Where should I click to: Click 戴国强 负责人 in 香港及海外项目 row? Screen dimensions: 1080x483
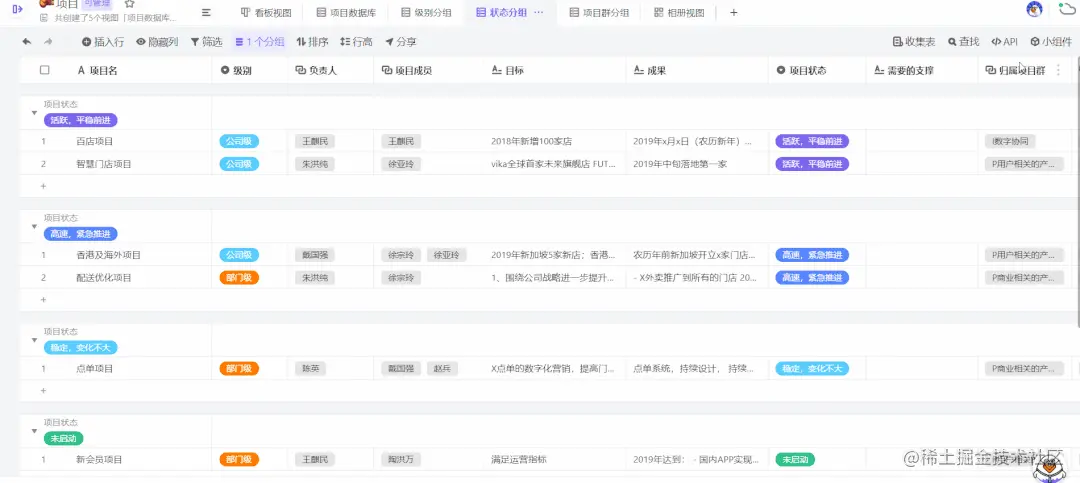point(315,255)
